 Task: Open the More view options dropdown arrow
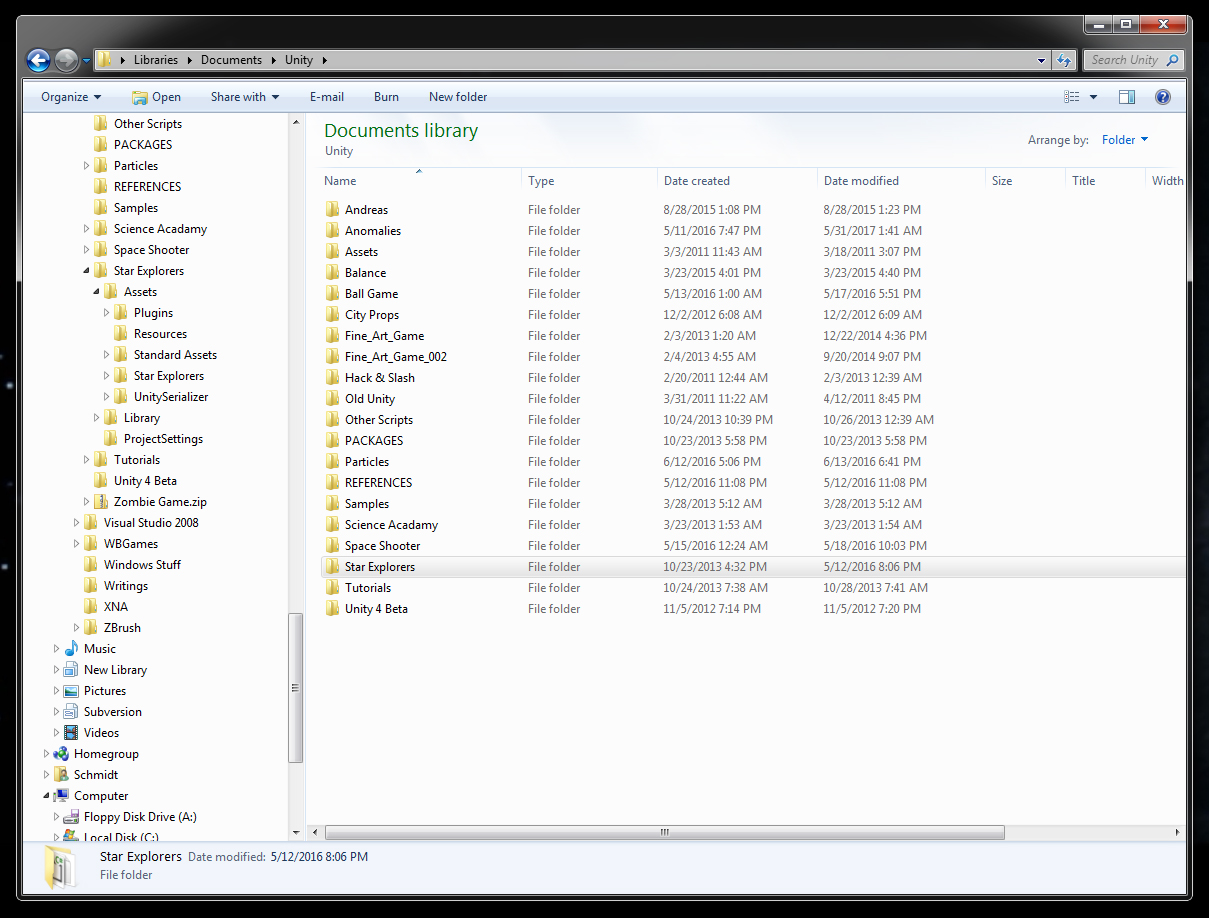coord(1093,97)
